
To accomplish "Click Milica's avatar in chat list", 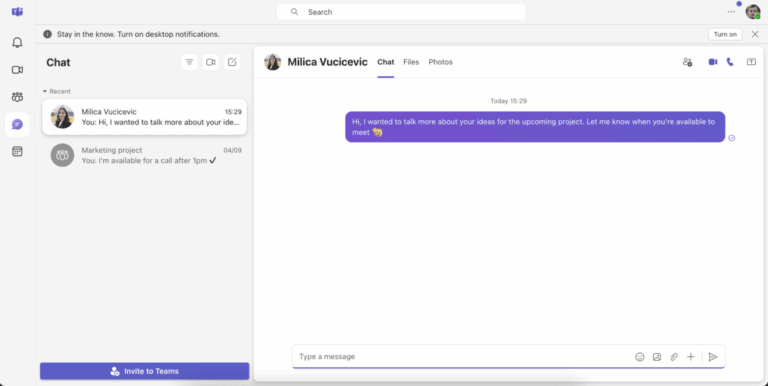I will tap(63, 117).
